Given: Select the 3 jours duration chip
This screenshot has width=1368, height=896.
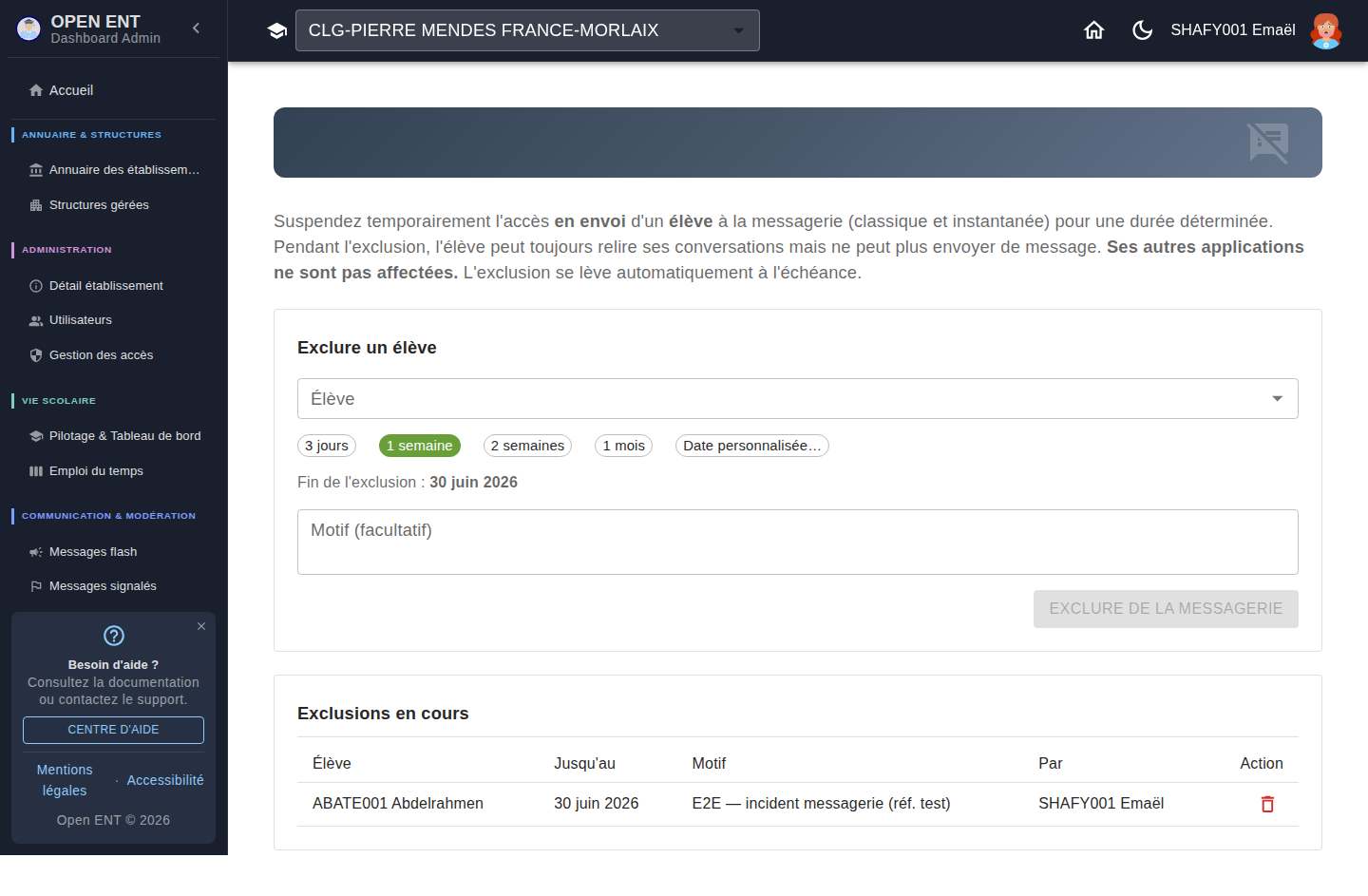Looking at the screenshot, I should click(x=327, y=446).
